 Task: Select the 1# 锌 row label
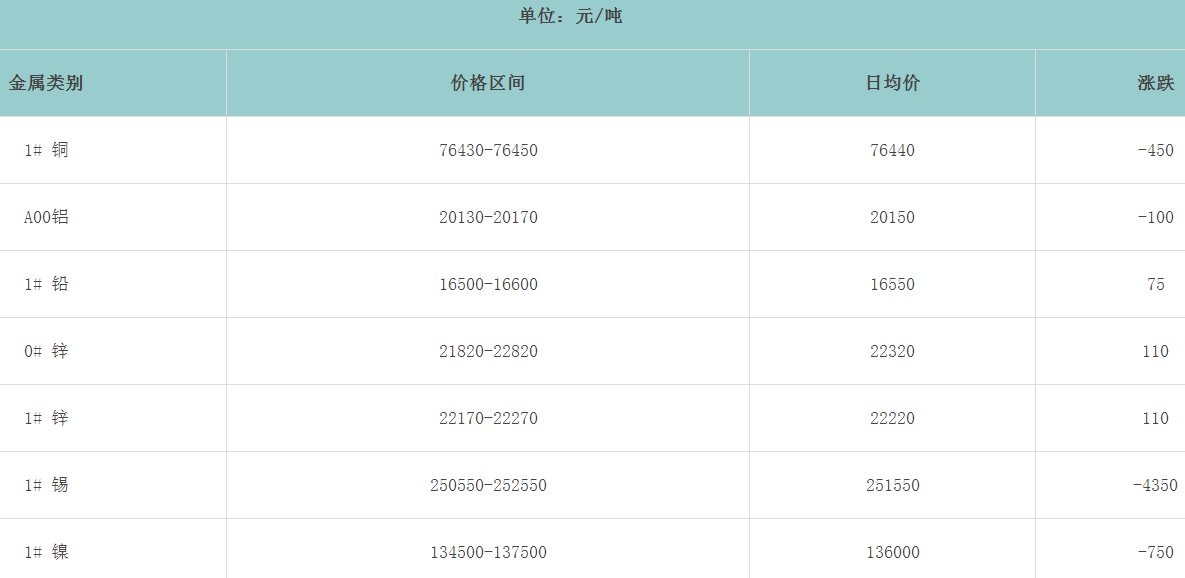[47, 418]
